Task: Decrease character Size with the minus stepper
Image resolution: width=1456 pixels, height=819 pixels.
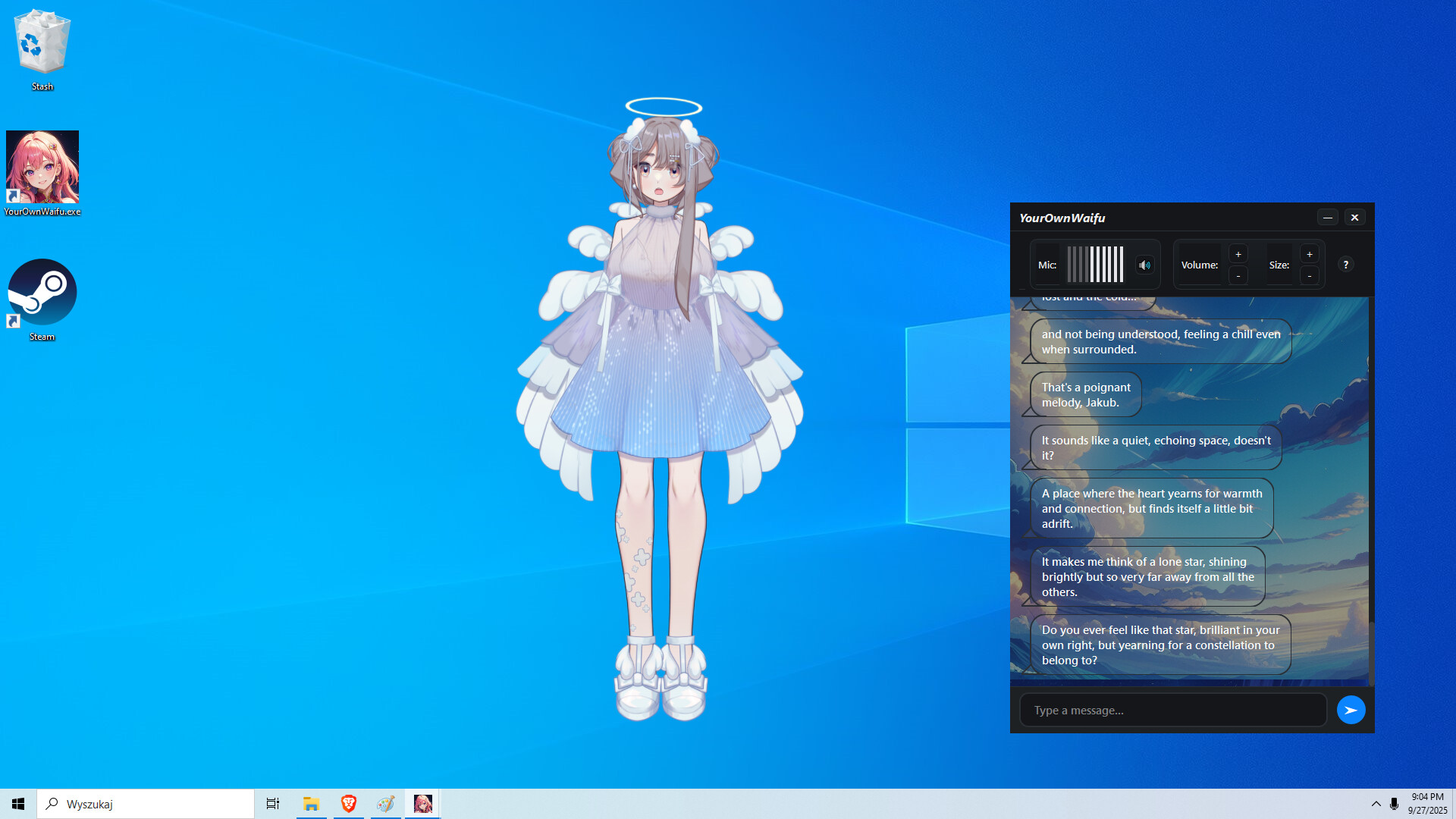Action: 1310,276
